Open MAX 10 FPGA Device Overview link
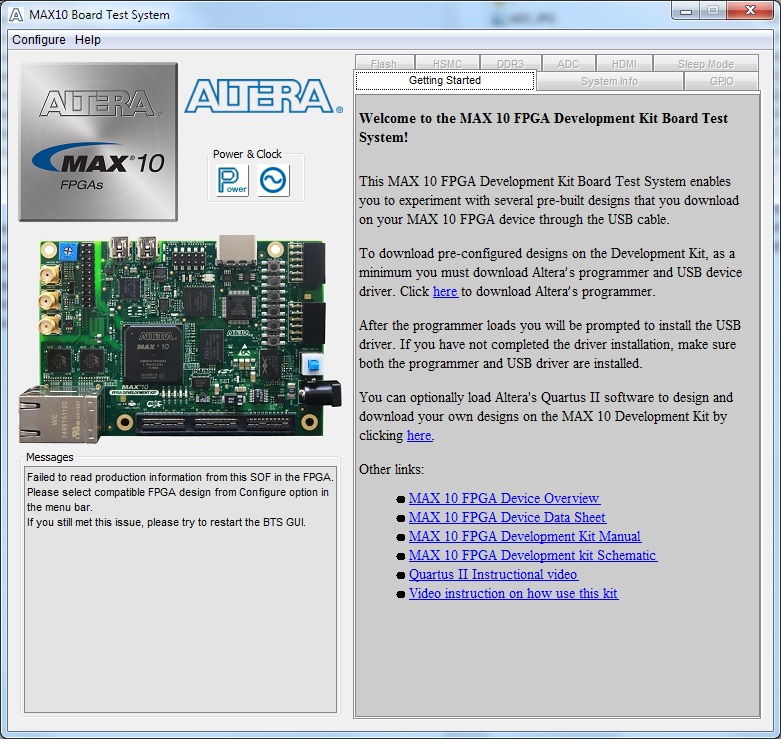 click(505, 498)
